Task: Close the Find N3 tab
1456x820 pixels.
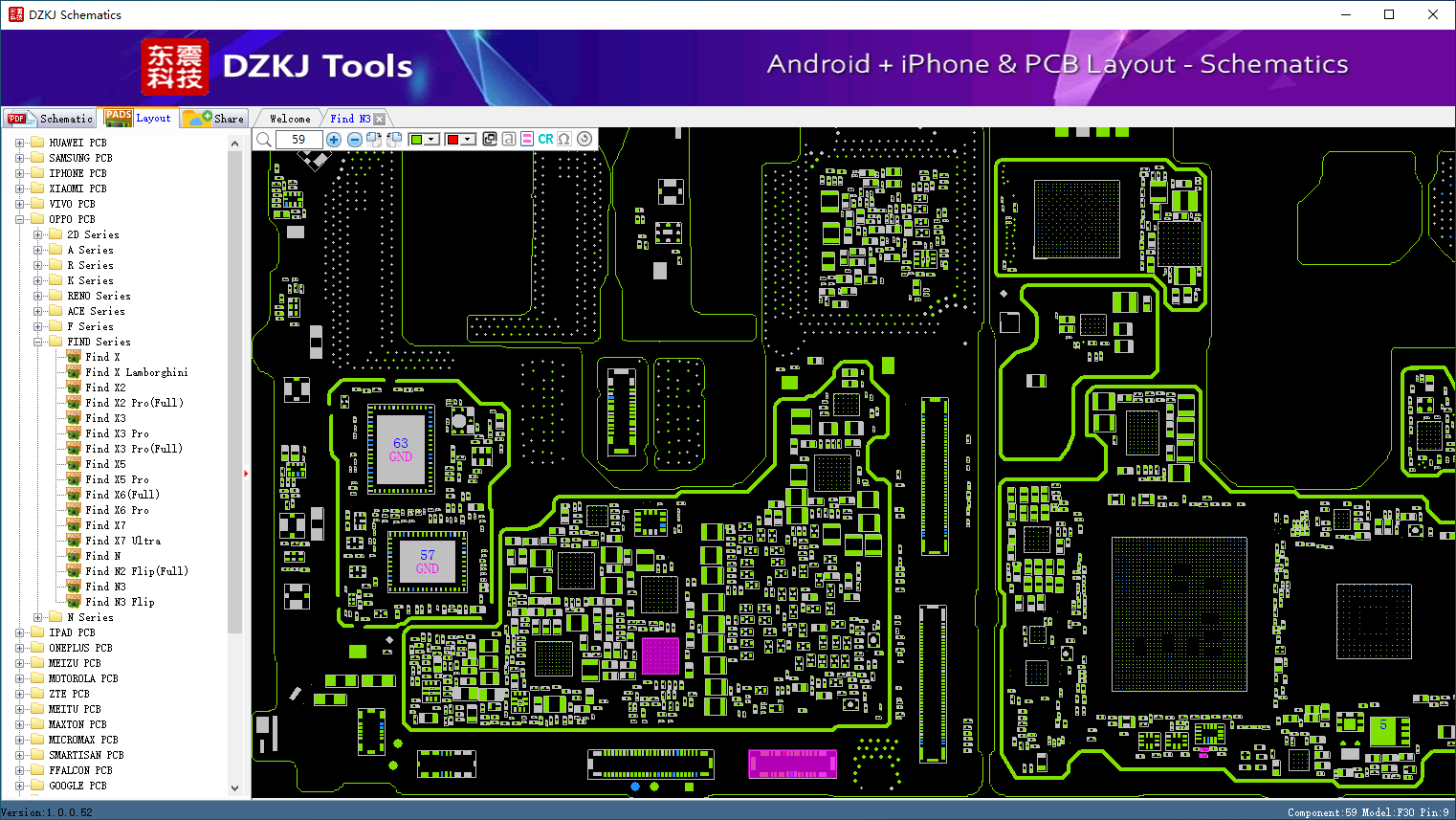Action: tap(380, 119)
